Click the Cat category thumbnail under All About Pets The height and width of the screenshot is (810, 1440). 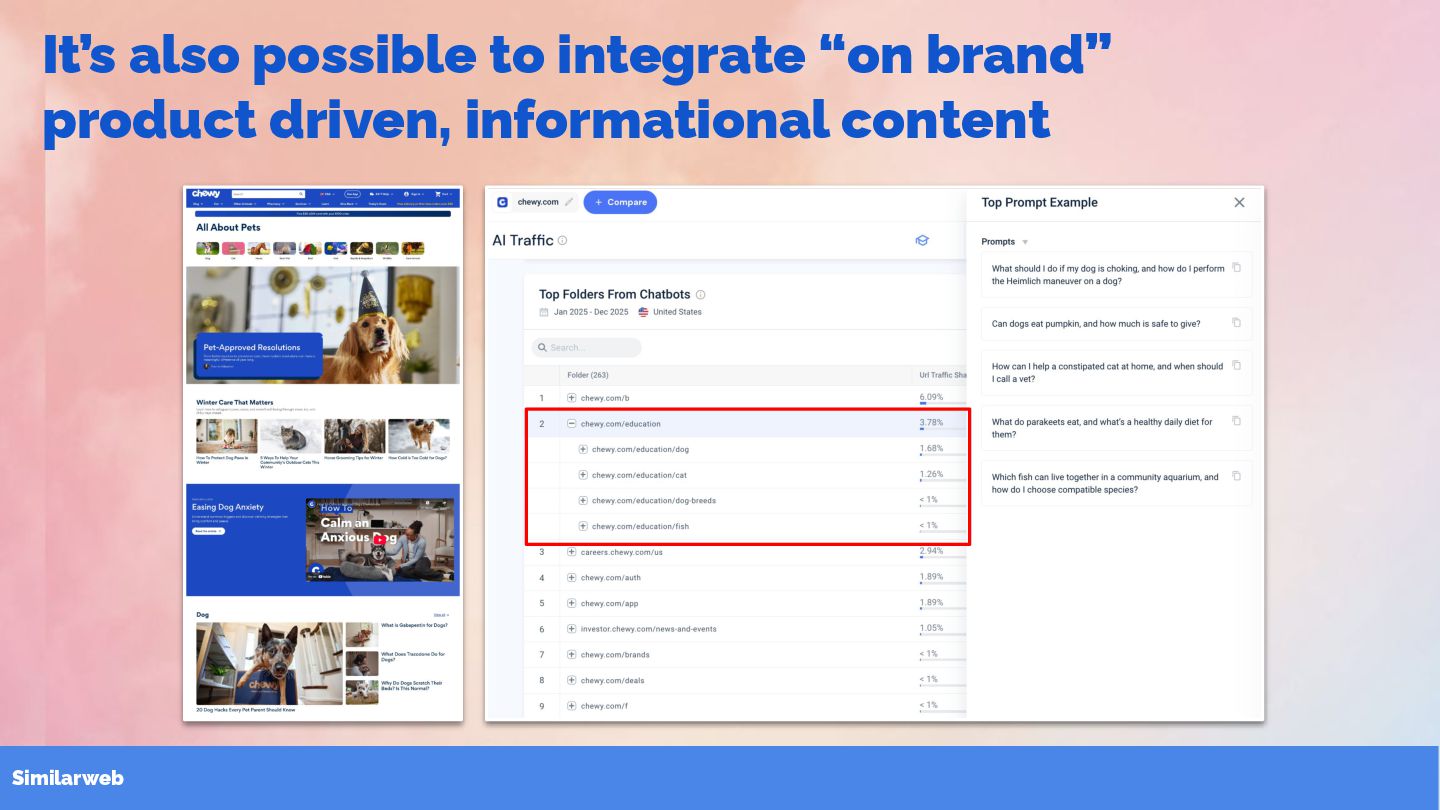[233, 248]
